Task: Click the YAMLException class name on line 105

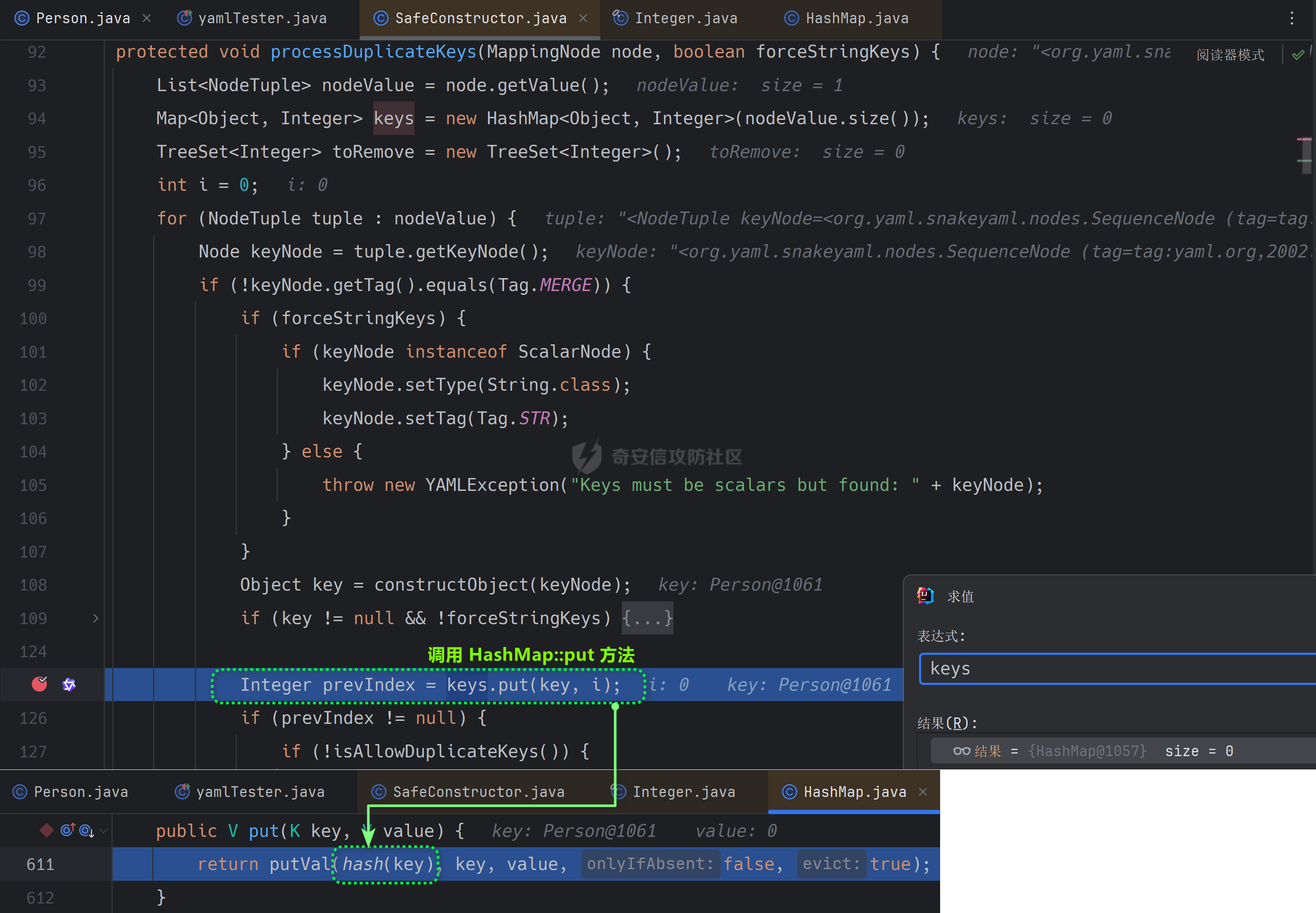Action: (x=493, y=485)
